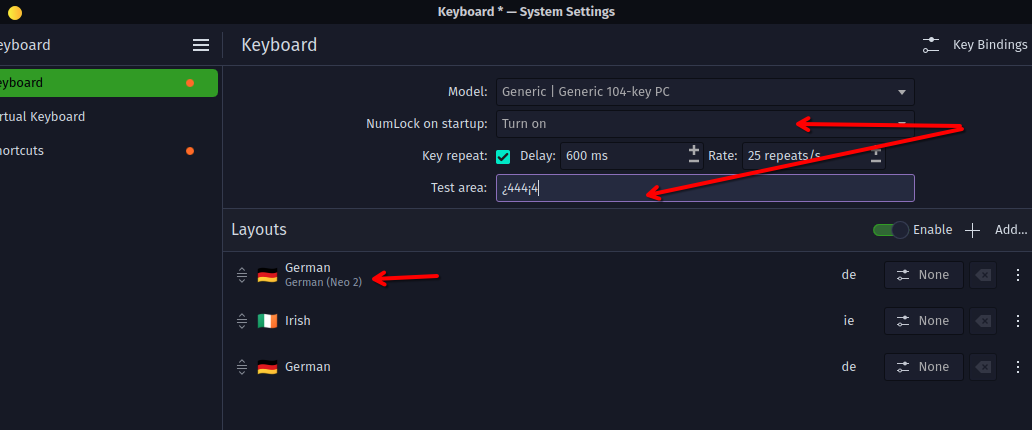This screenshot has height=430, width=1032.
Task: Click None shortcut button for German Neo 2
Action: click(923, 275)
